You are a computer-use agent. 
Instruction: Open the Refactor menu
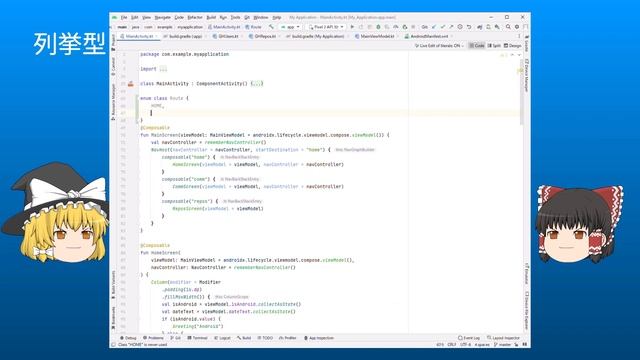click(195, 18)
